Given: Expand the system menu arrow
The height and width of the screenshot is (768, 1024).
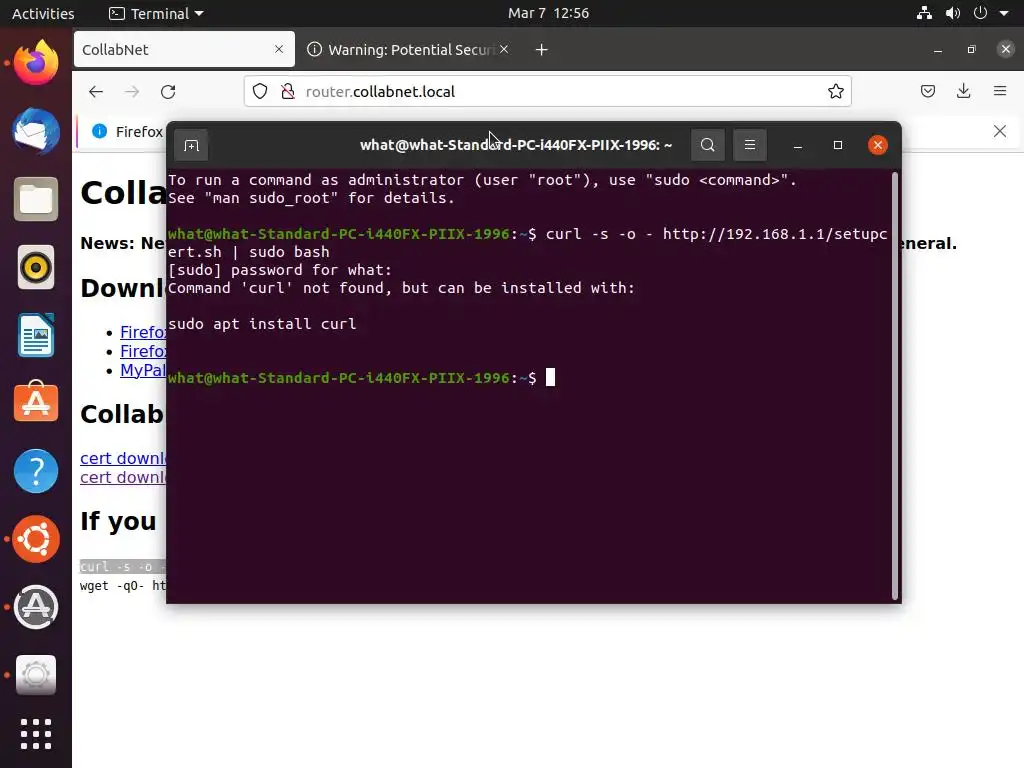Looking at the screenshot, I should coord(1004,13).
